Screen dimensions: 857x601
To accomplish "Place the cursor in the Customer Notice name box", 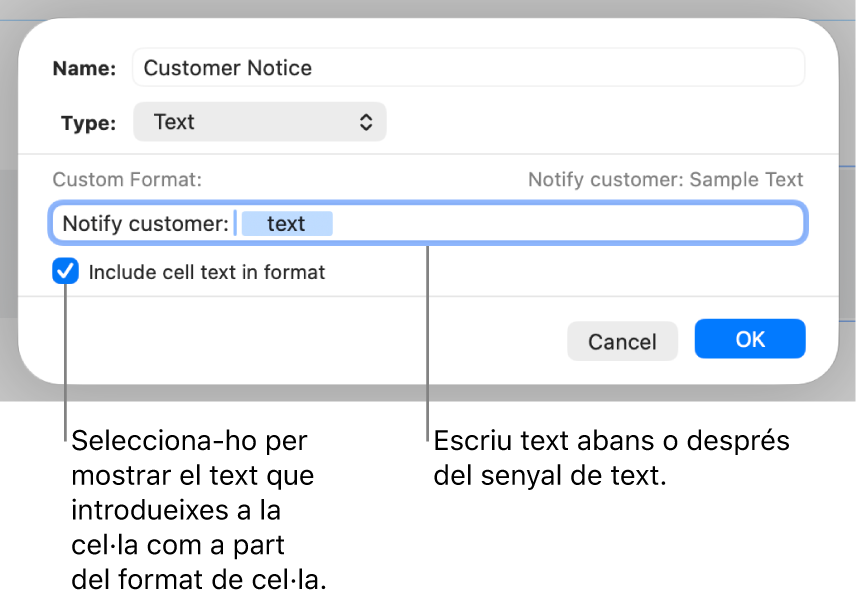I will pyautogui.click(x=468, y=67).
